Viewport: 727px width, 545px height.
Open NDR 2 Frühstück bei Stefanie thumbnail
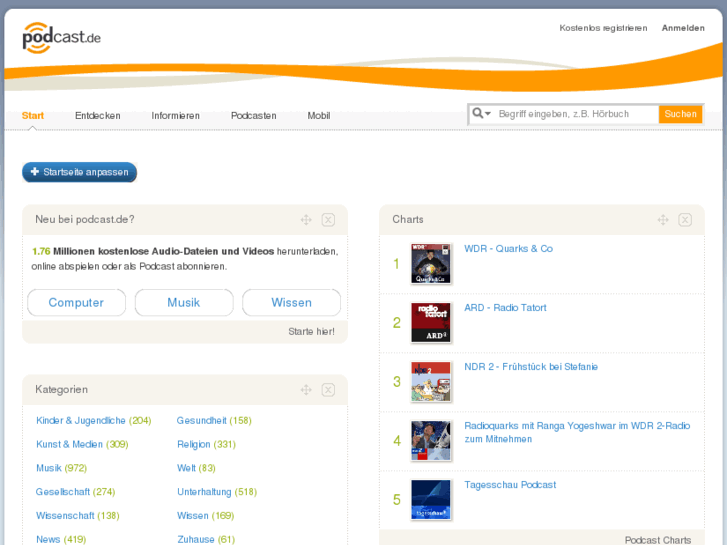click(x=431, y=381)
